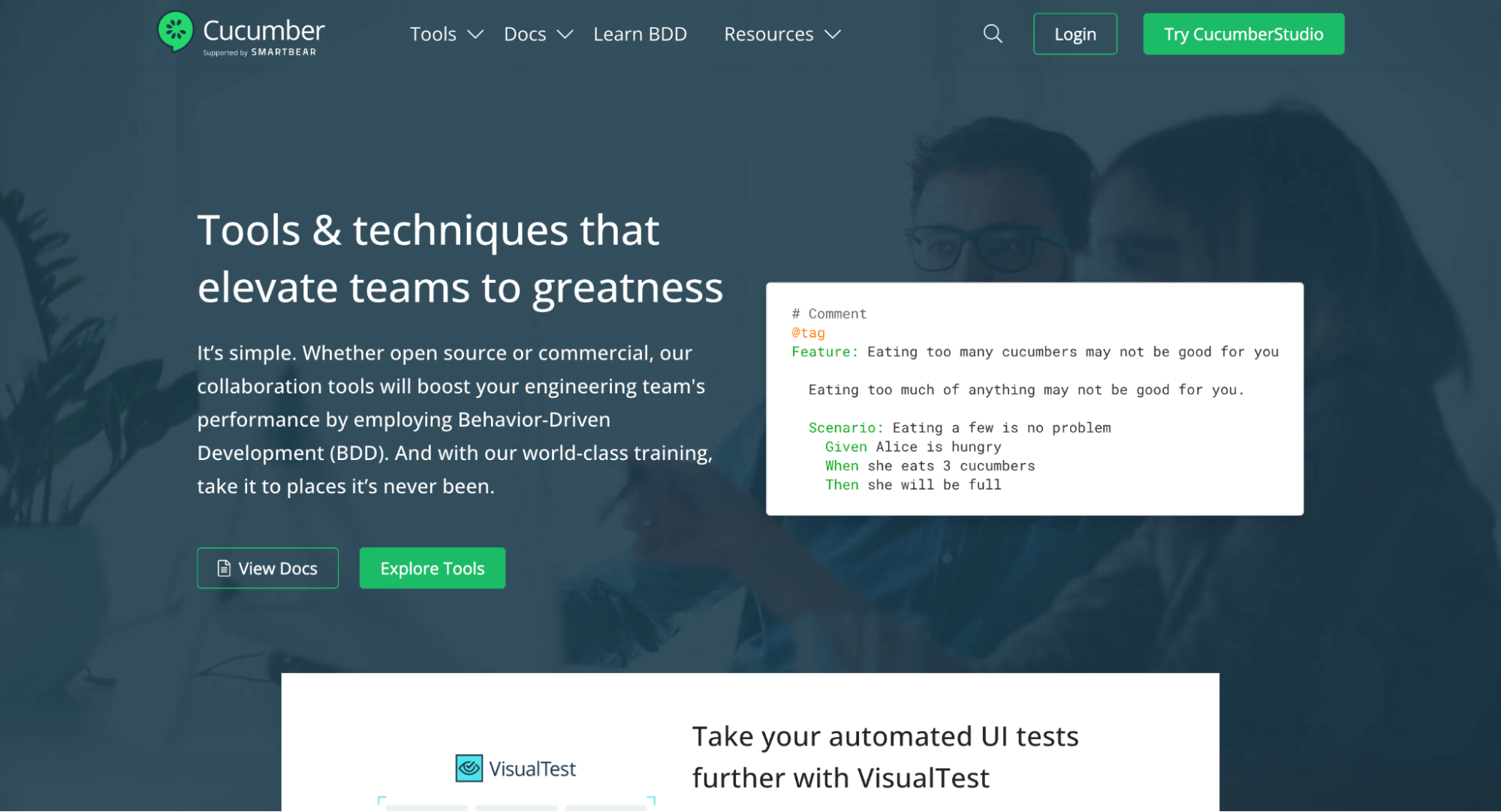Click the Login button

(x=1075, y=34)
